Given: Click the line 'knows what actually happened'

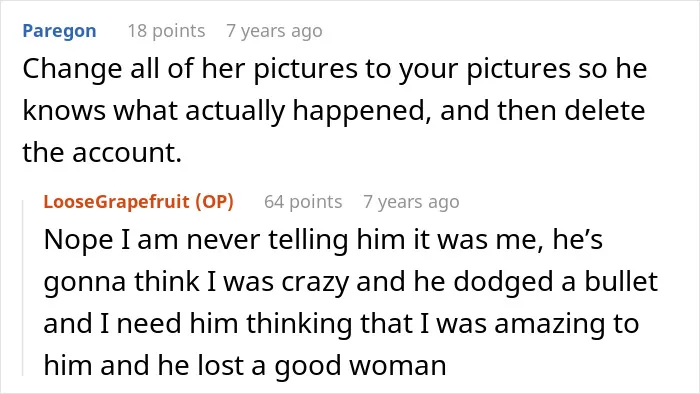Looking at the screenshot, I should [334, 111].
